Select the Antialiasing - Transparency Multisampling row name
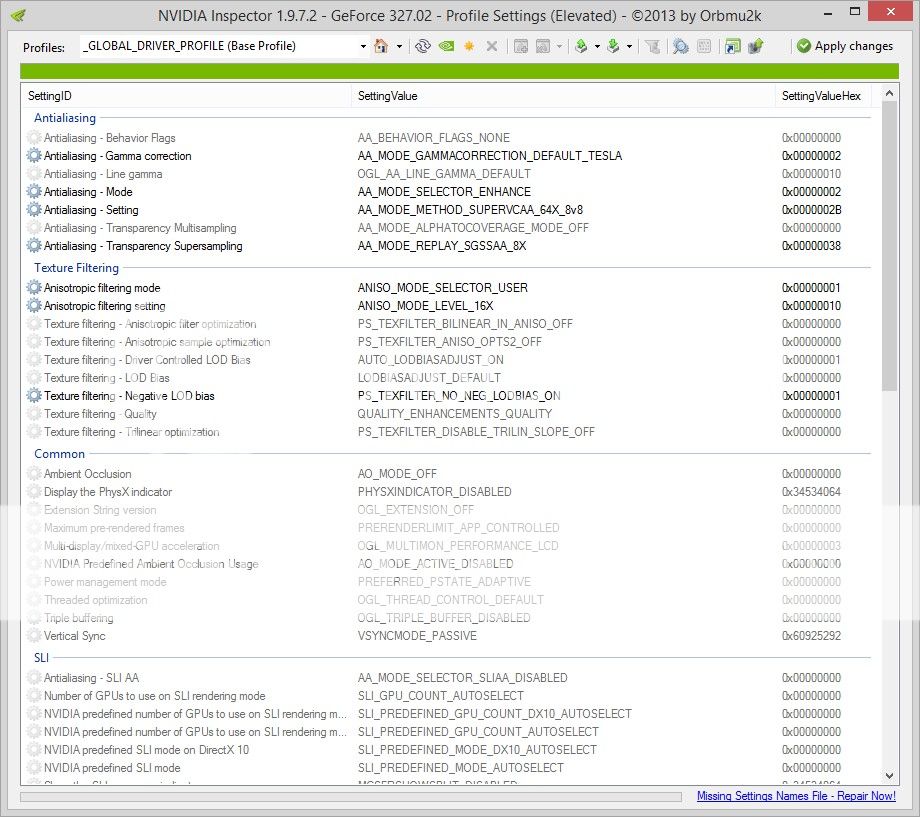Image resolution: width=920 pixels, height=817 pixels. click(x=140, y=228)
